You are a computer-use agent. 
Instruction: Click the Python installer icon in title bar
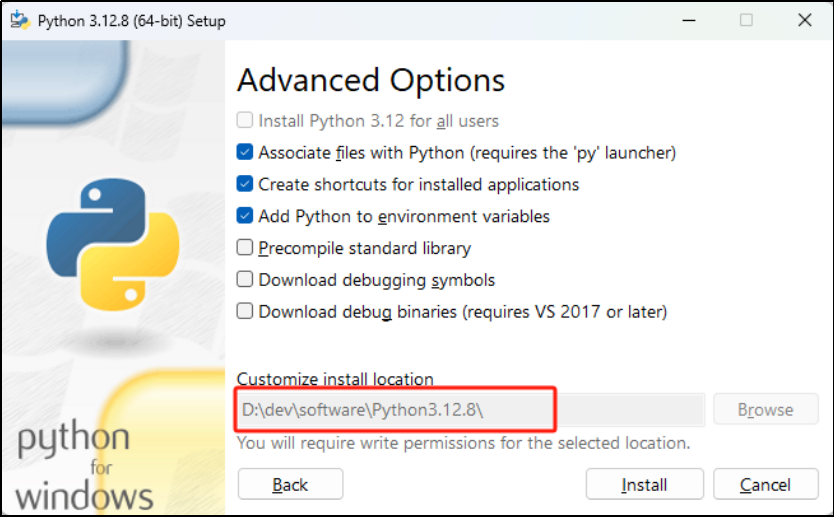coord(20,20)
